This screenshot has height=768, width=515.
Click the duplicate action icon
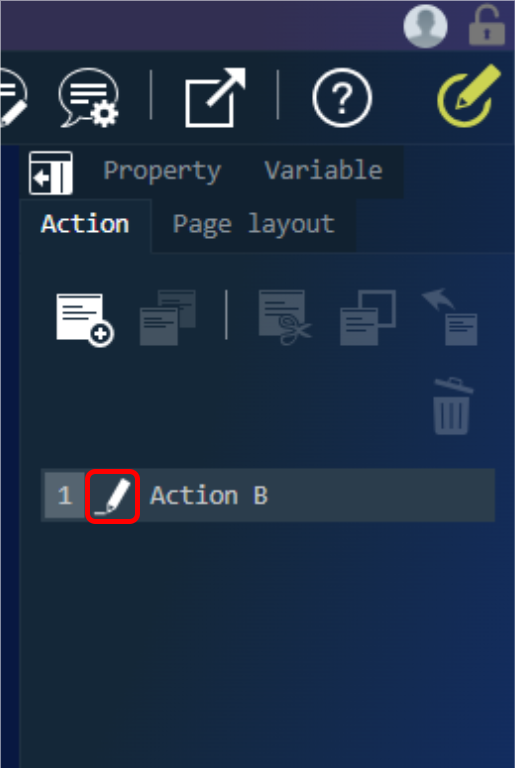coord(168,317)
